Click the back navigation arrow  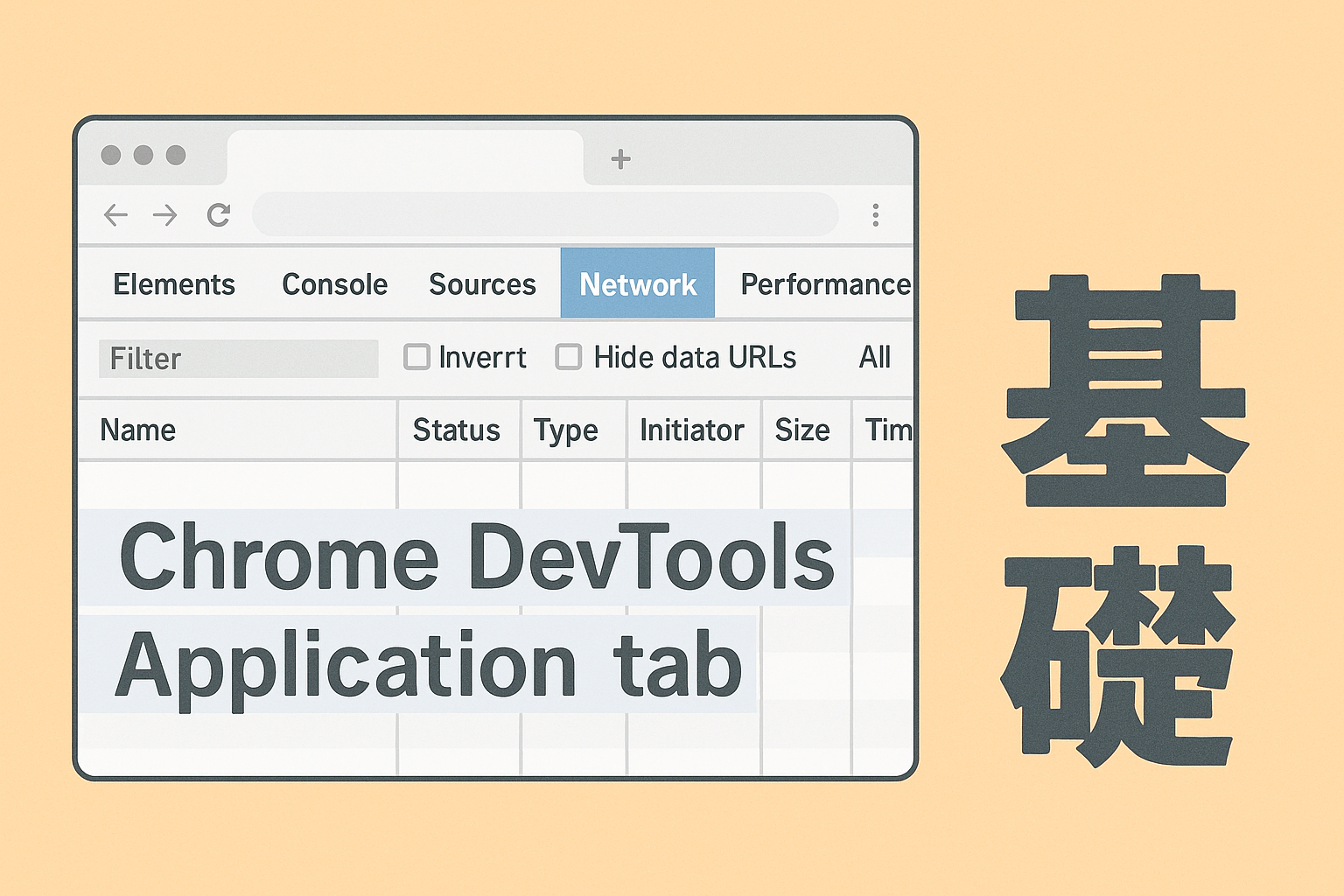click(x=115, y=215)
